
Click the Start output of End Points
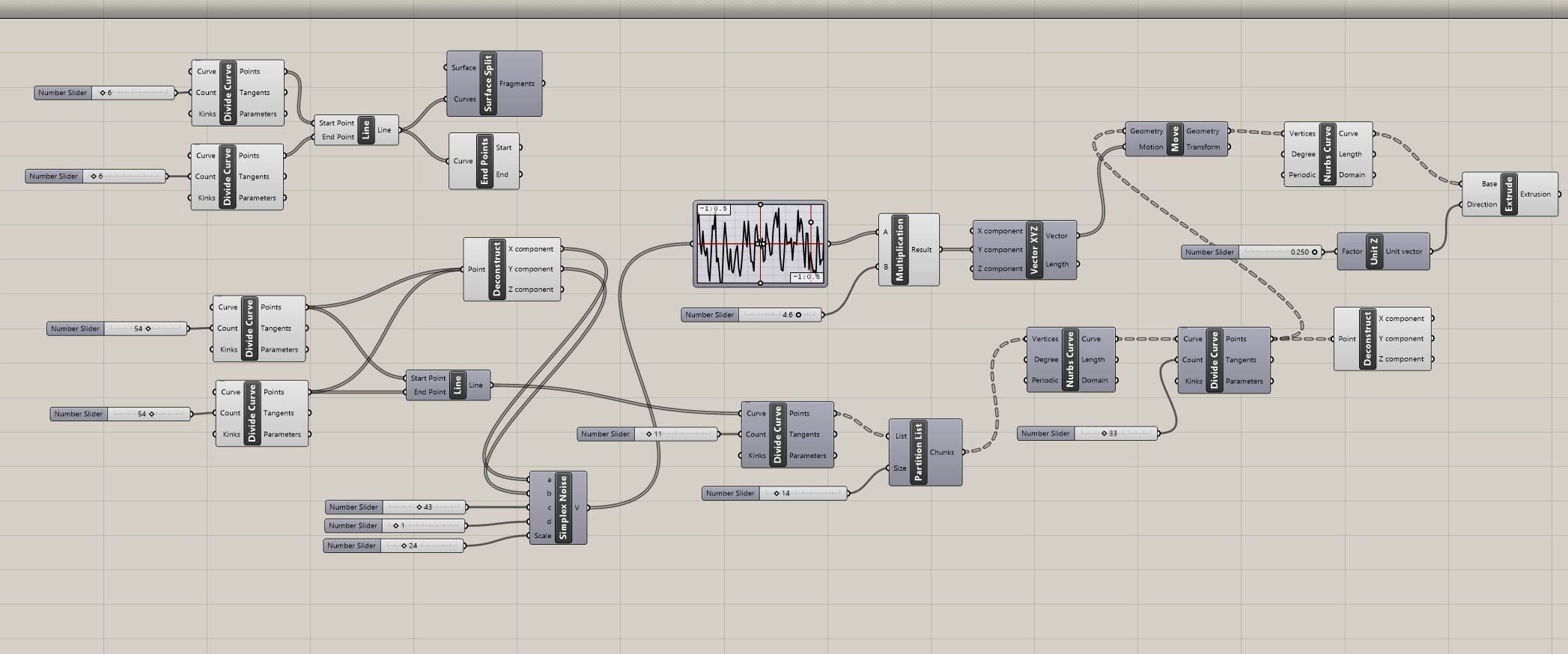(x=504, y=147)
